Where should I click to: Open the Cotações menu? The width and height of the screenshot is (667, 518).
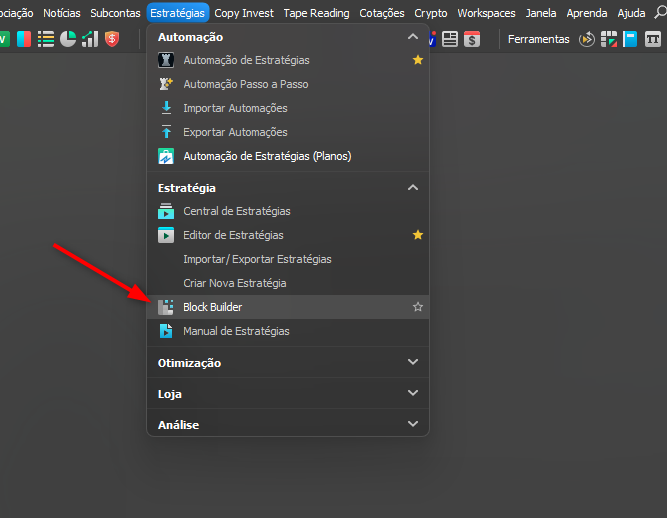(382, 13)
